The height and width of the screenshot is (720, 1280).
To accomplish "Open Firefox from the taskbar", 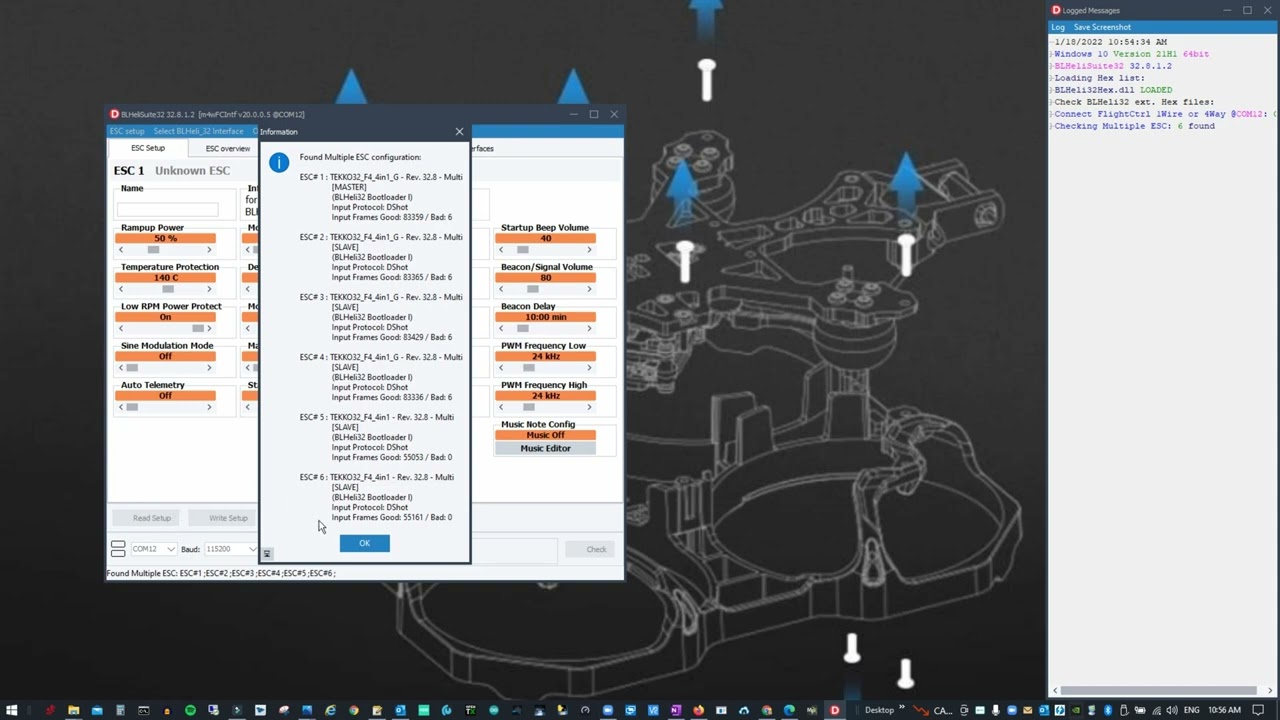I will (698, 710).
